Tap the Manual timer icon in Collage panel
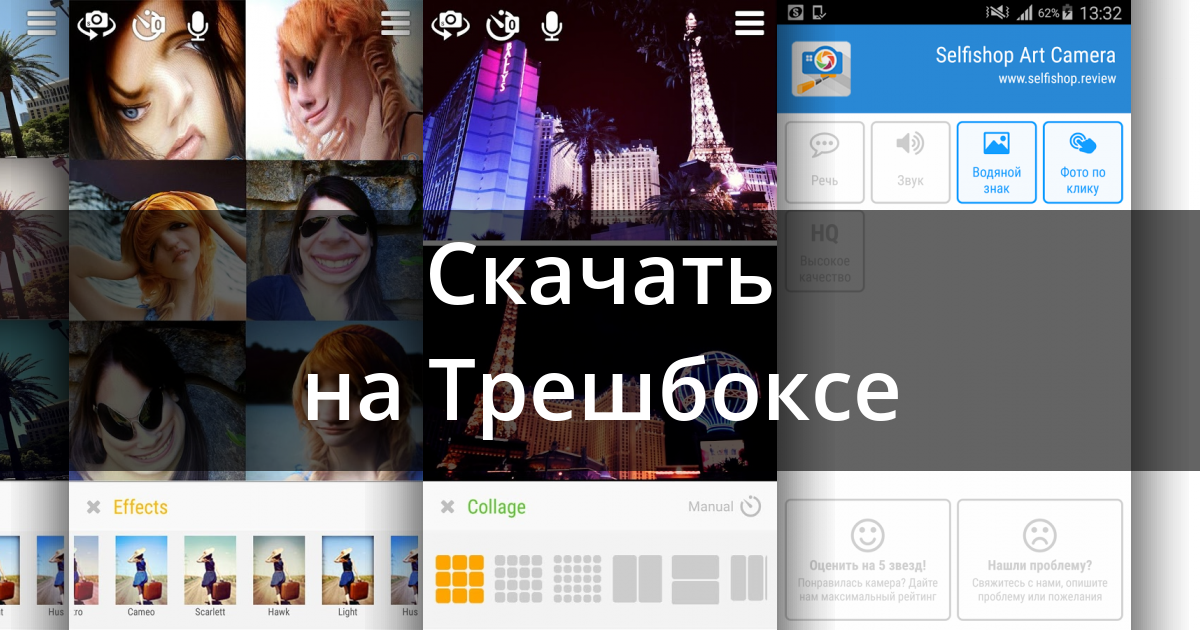1200x630 pixels. tap(751, 507)
